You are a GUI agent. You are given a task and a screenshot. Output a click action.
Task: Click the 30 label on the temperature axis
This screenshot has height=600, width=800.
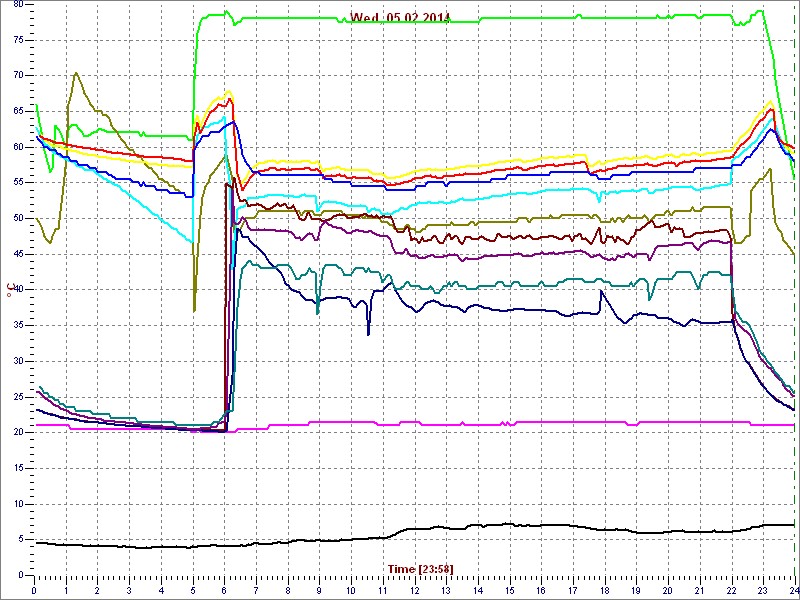[19, 362]
